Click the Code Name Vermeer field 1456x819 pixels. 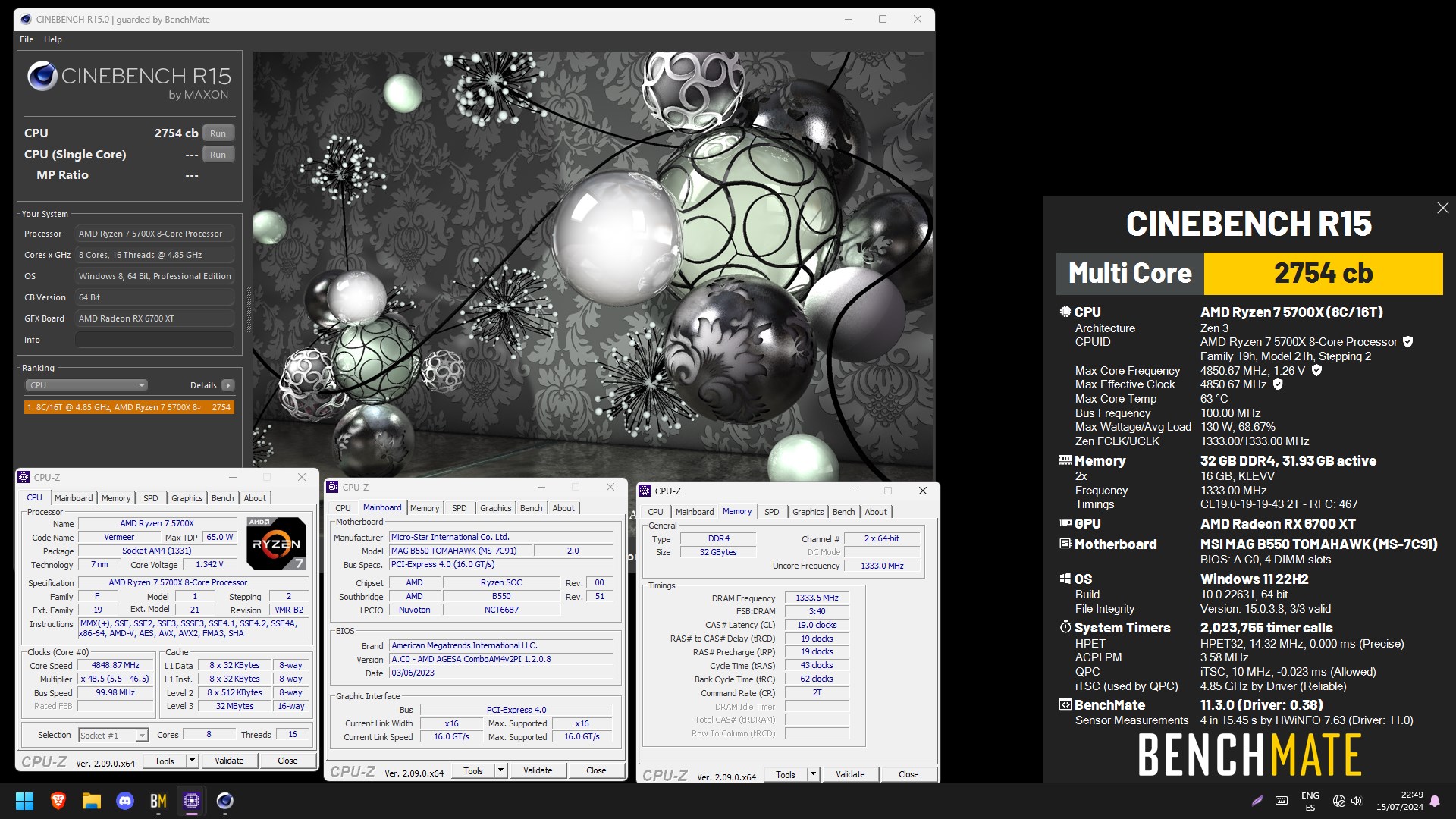coord(119,537)
